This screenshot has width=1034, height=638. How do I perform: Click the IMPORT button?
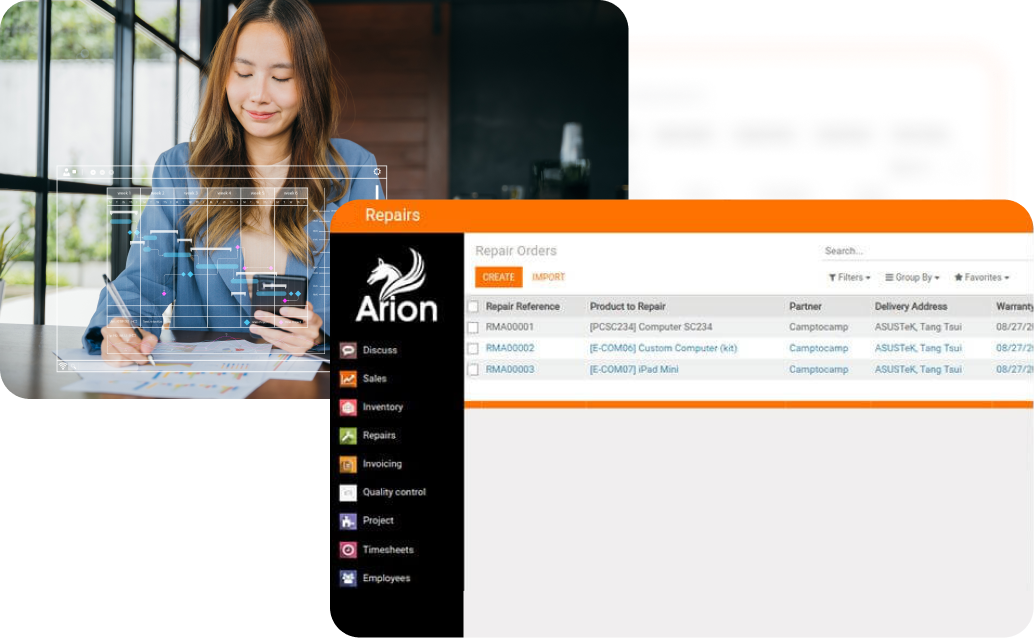pyautogui.click(x=549, y=277)
